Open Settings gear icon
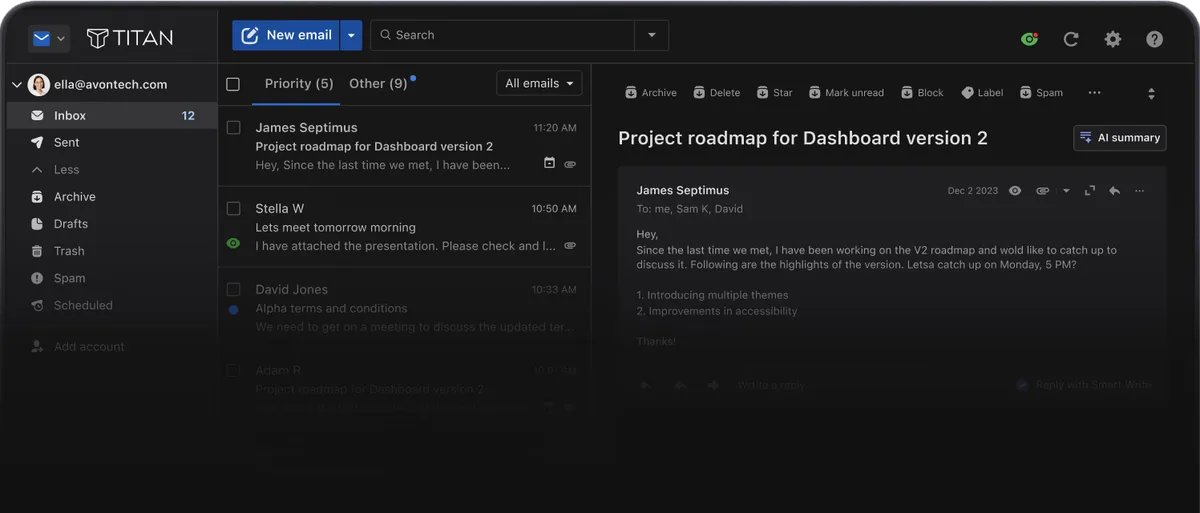This screenshot has width=1200, height=513. point(1113,39)
